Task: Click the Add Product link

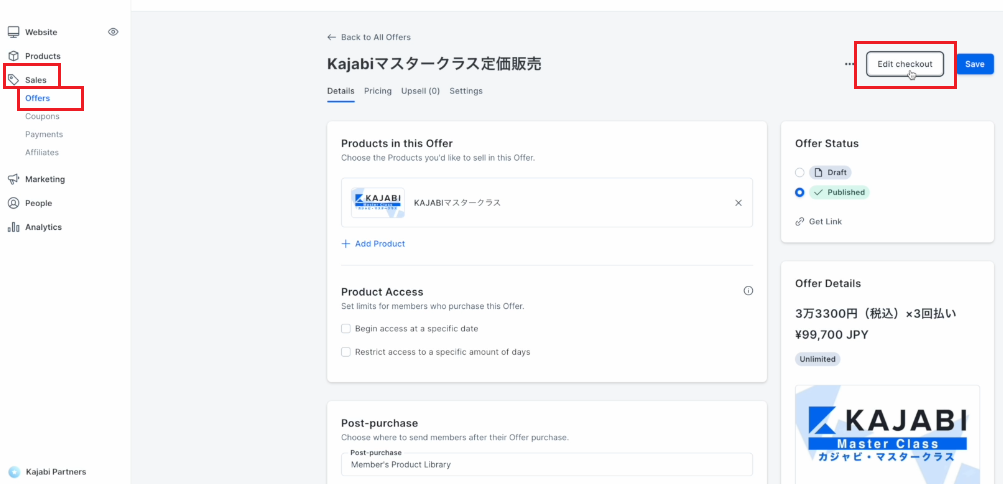Action: tap(380, 244)
